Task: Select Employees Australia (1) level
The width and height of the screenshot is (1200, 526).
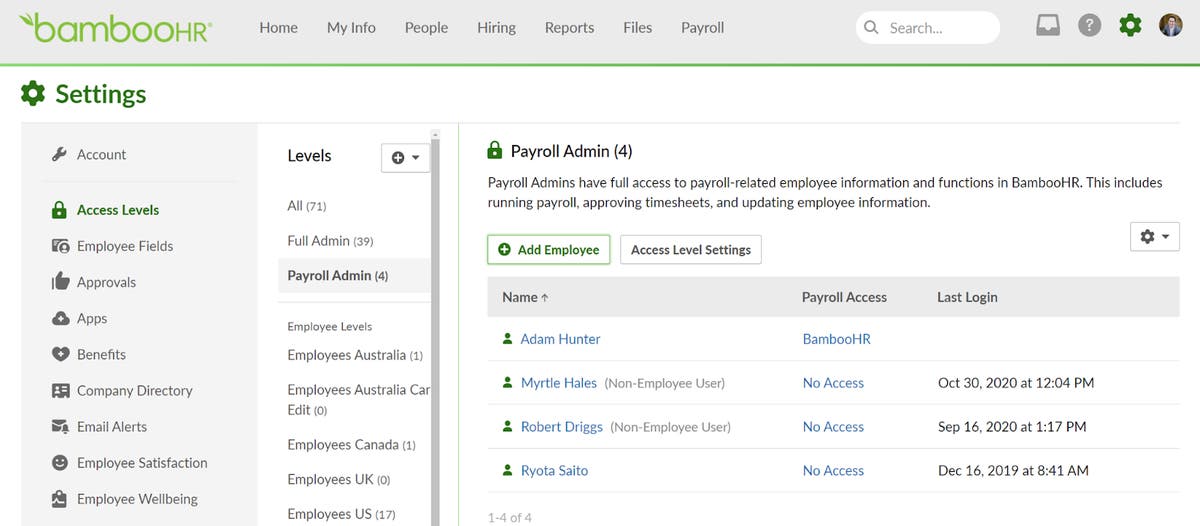Action: (x=355, y=355)
